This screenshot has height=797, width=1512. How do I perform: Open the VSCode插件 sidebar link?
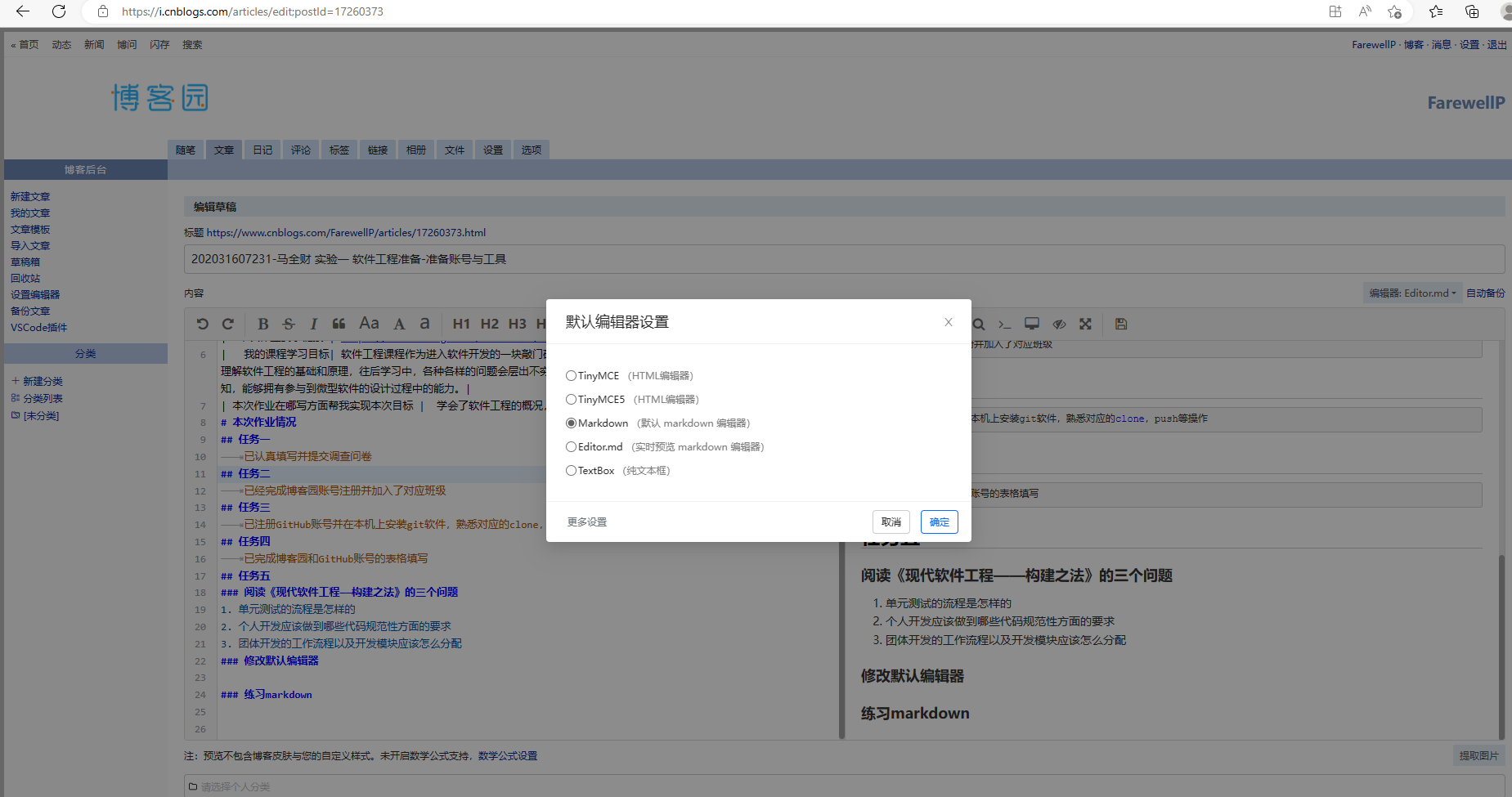(39, 328)
